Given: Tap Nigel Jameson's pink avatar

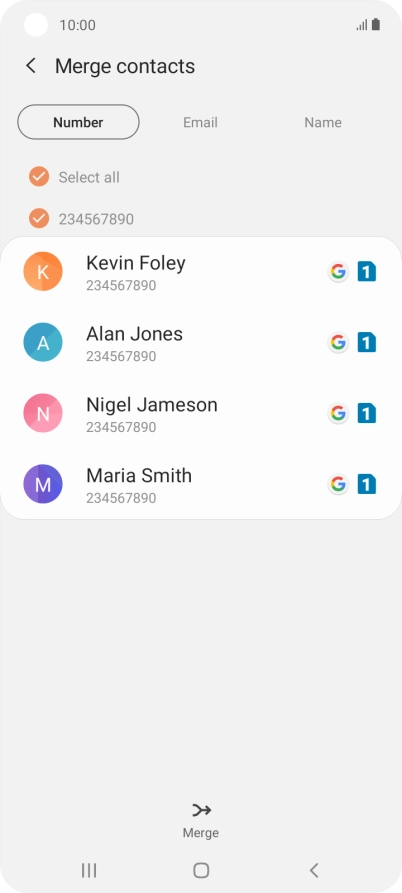Looking at the screenshot, I should [43, 413].
